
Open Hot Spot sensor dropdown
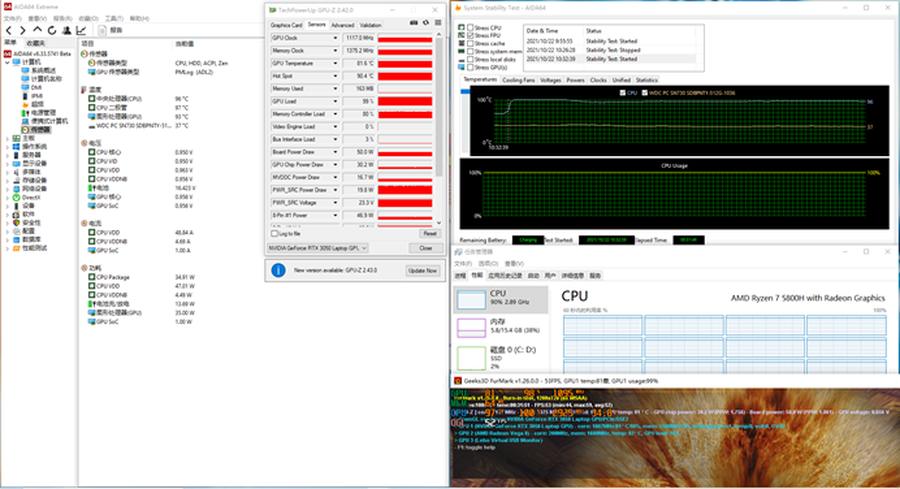point(335,76)
